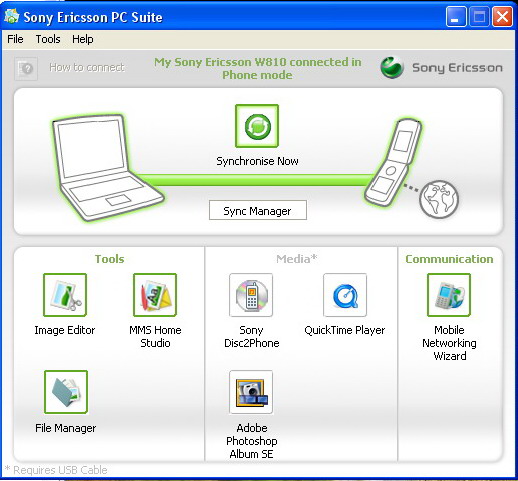This screenshot has width=518, height=481.
Task: Click the How to connect help icon
Action: click(x=26, y=69)
